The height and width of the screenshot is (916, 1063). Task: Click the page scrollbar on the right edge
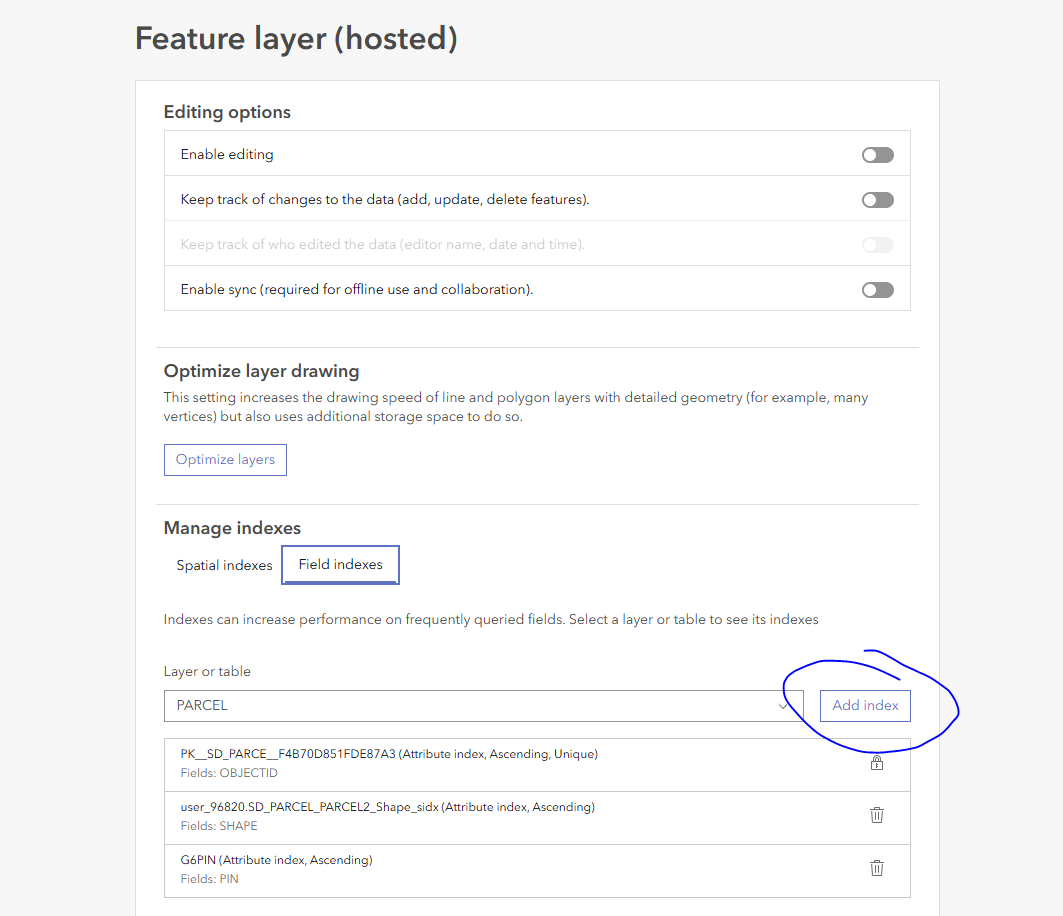(1057, 458)
